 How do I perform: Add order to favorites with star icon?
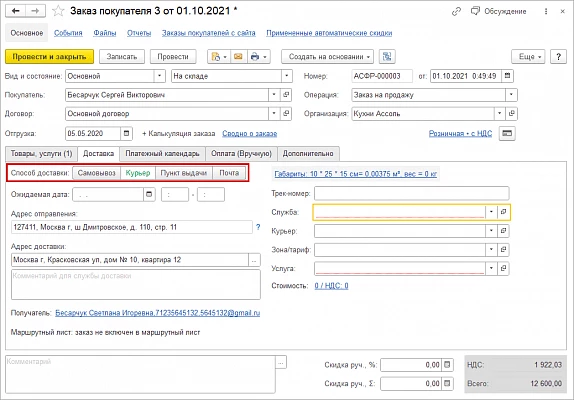(58, 11)
